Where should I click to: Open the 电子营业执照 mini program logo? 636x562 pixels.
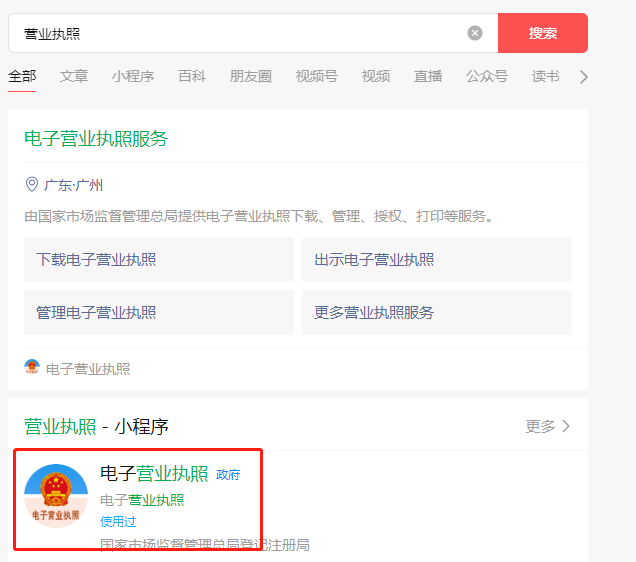click(x=56, y=496)
